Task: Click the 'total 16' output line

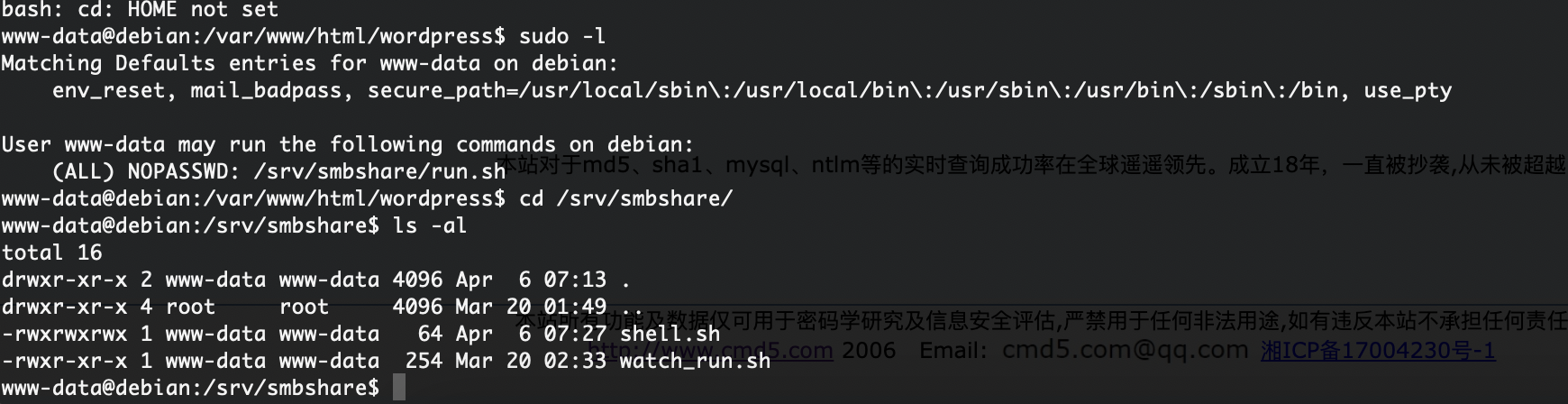Action: pos(52,252)
